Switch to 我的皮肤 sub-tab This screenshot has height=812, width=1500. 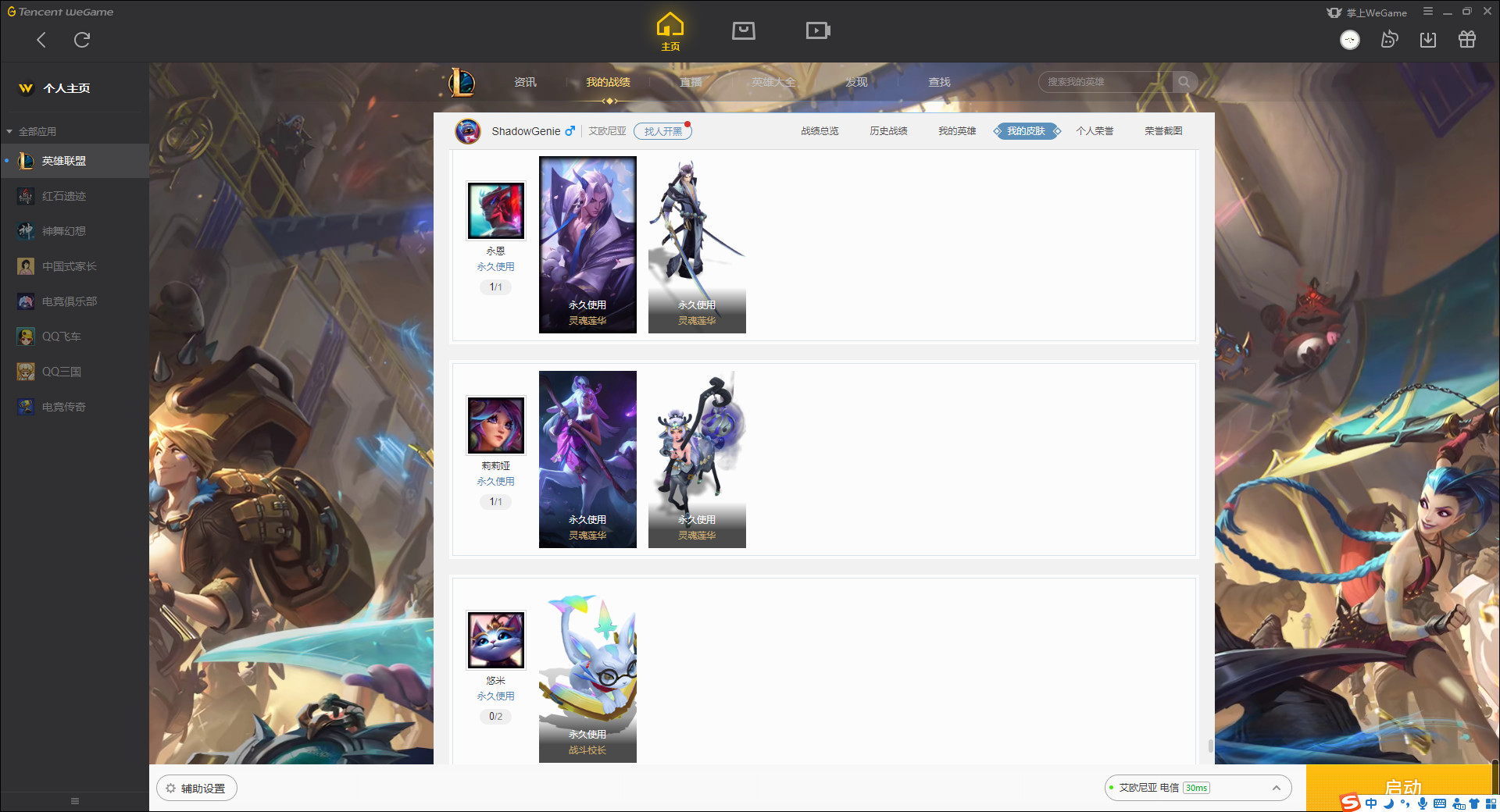click(x=1026, y=131)
